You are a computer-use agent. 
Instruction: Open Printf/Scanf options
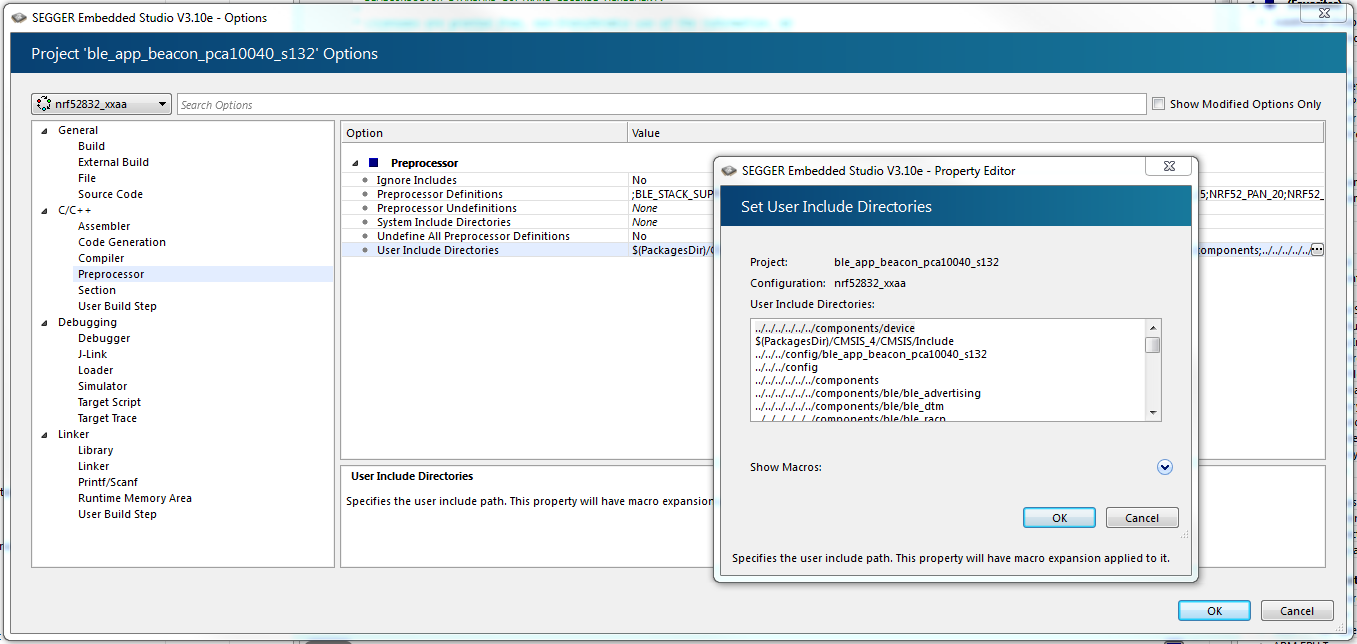tap(110, 482)
